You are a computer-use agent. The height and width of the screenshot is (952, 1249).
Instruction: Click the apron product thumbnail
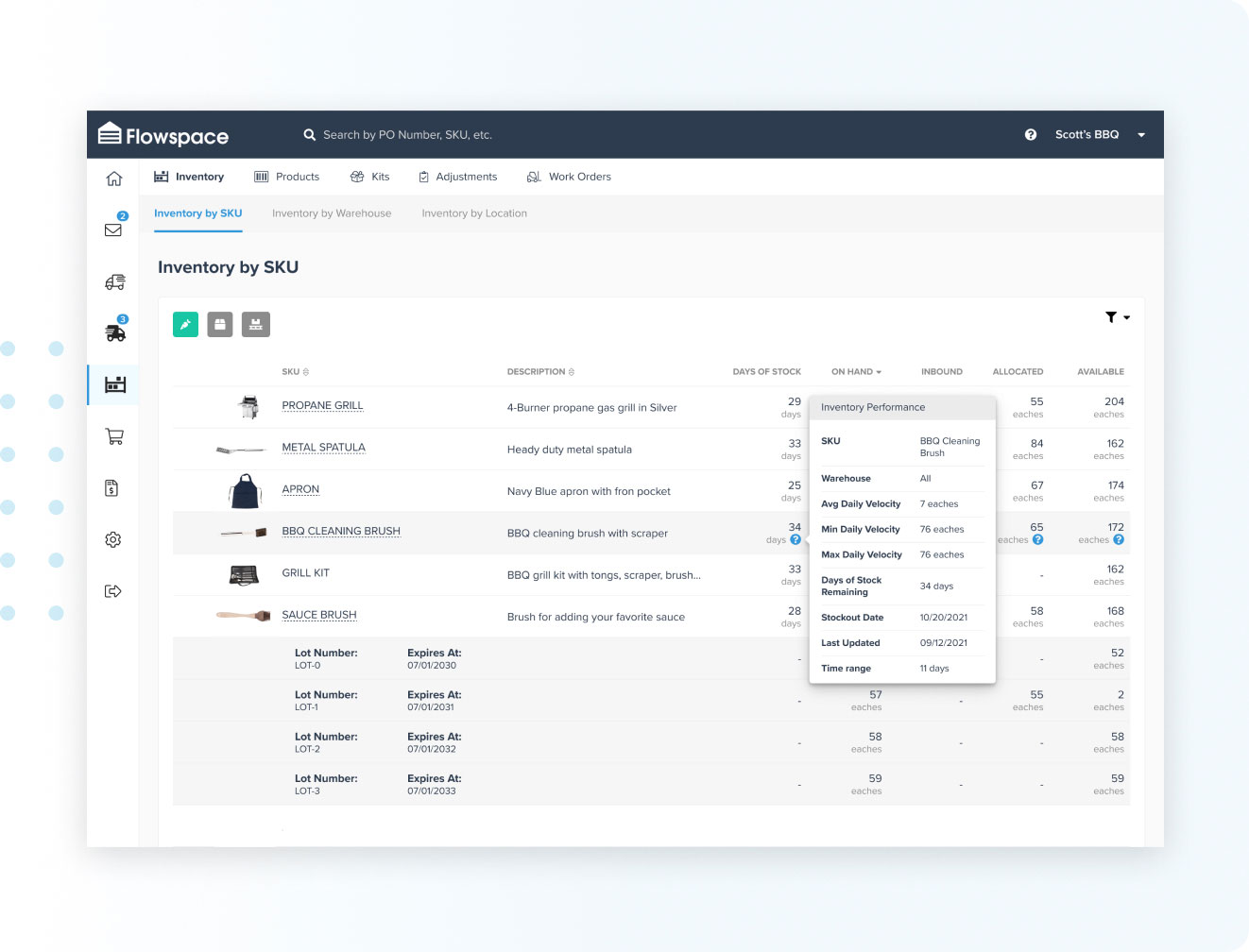245,491
